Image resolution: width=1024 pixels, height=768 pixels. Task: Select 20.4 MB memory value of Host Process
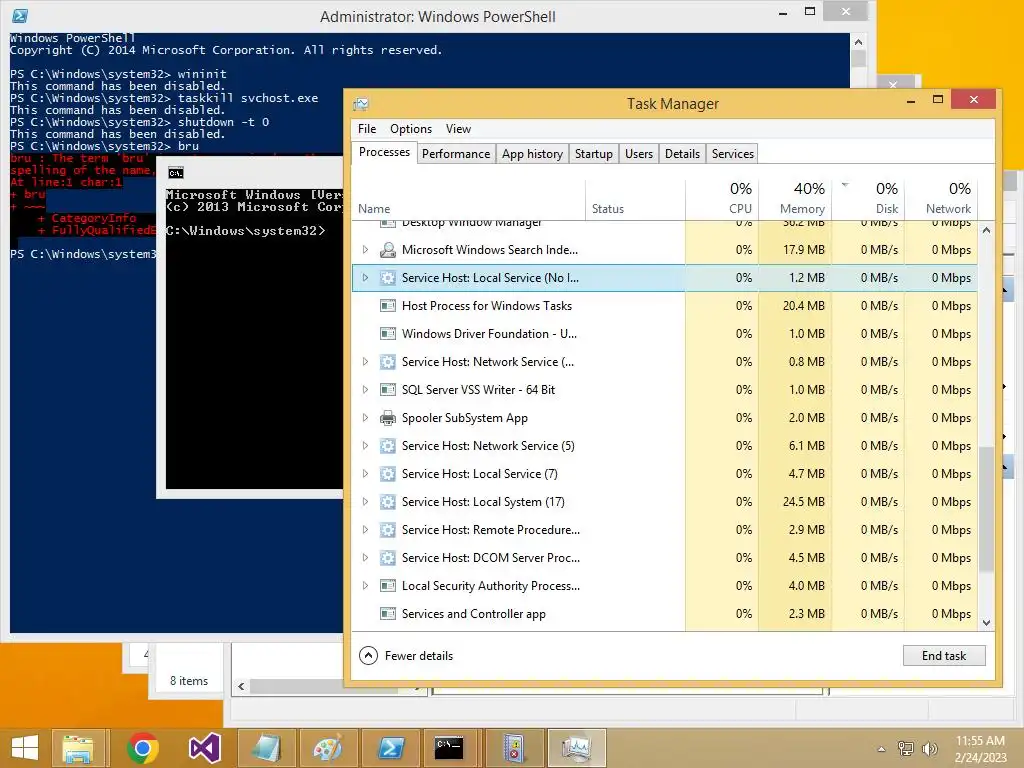tap(803, 306)
